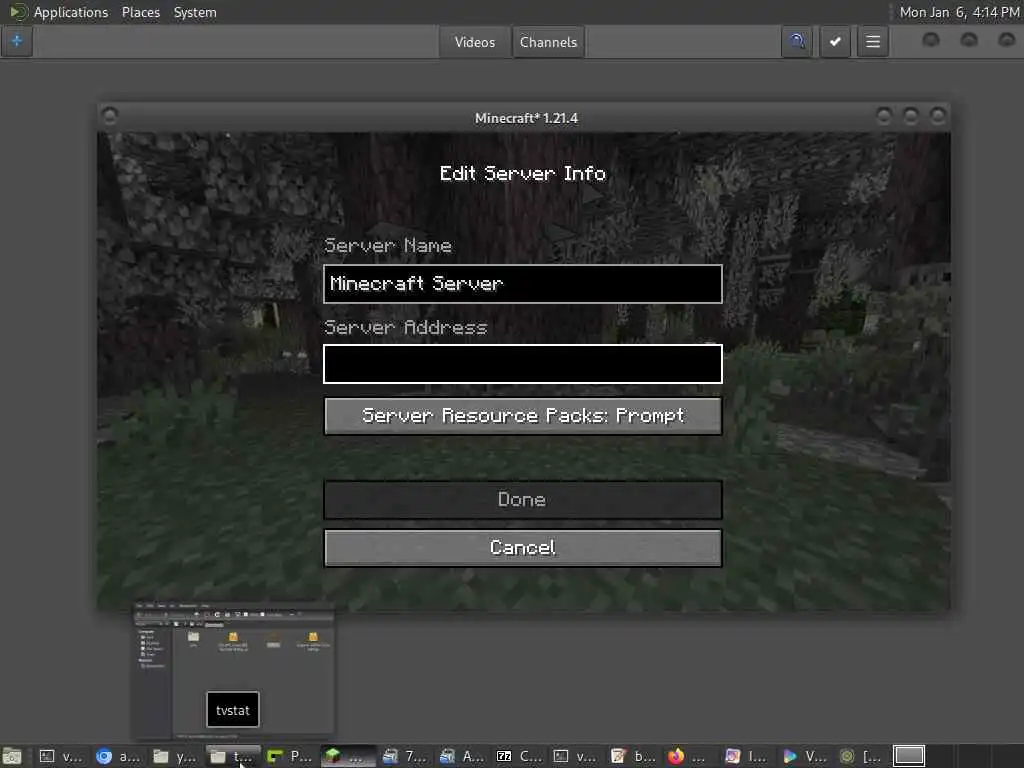Click the Applications menu logo icon
The width and height of the screenshot is (1024, 768).
pos(18,12)
